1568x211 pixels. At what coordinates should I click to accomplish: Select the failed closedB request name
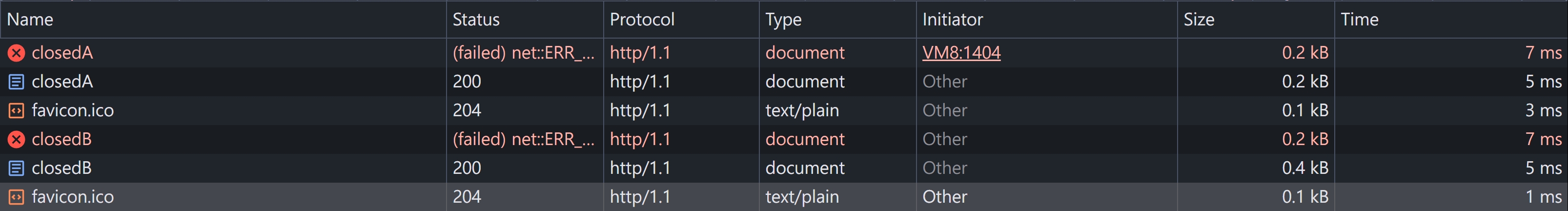coord(61,140)
